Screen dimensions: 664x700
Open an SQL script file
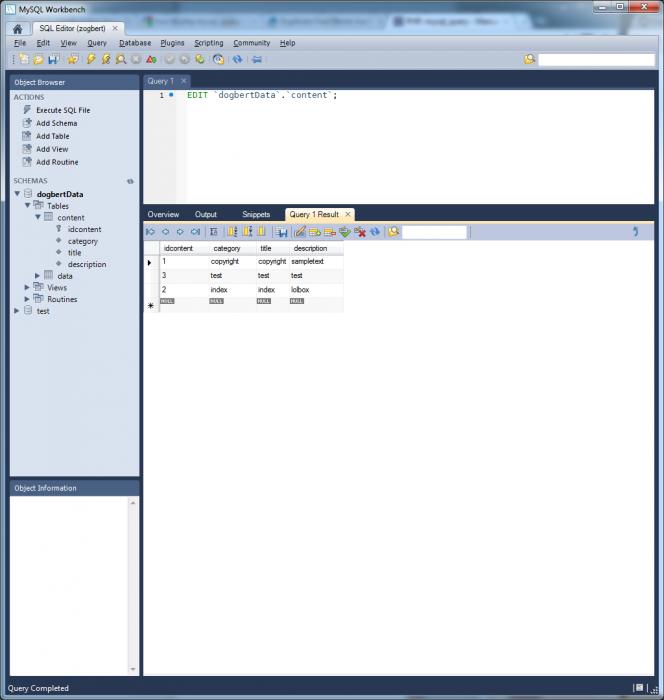click(x=38, y=59)
